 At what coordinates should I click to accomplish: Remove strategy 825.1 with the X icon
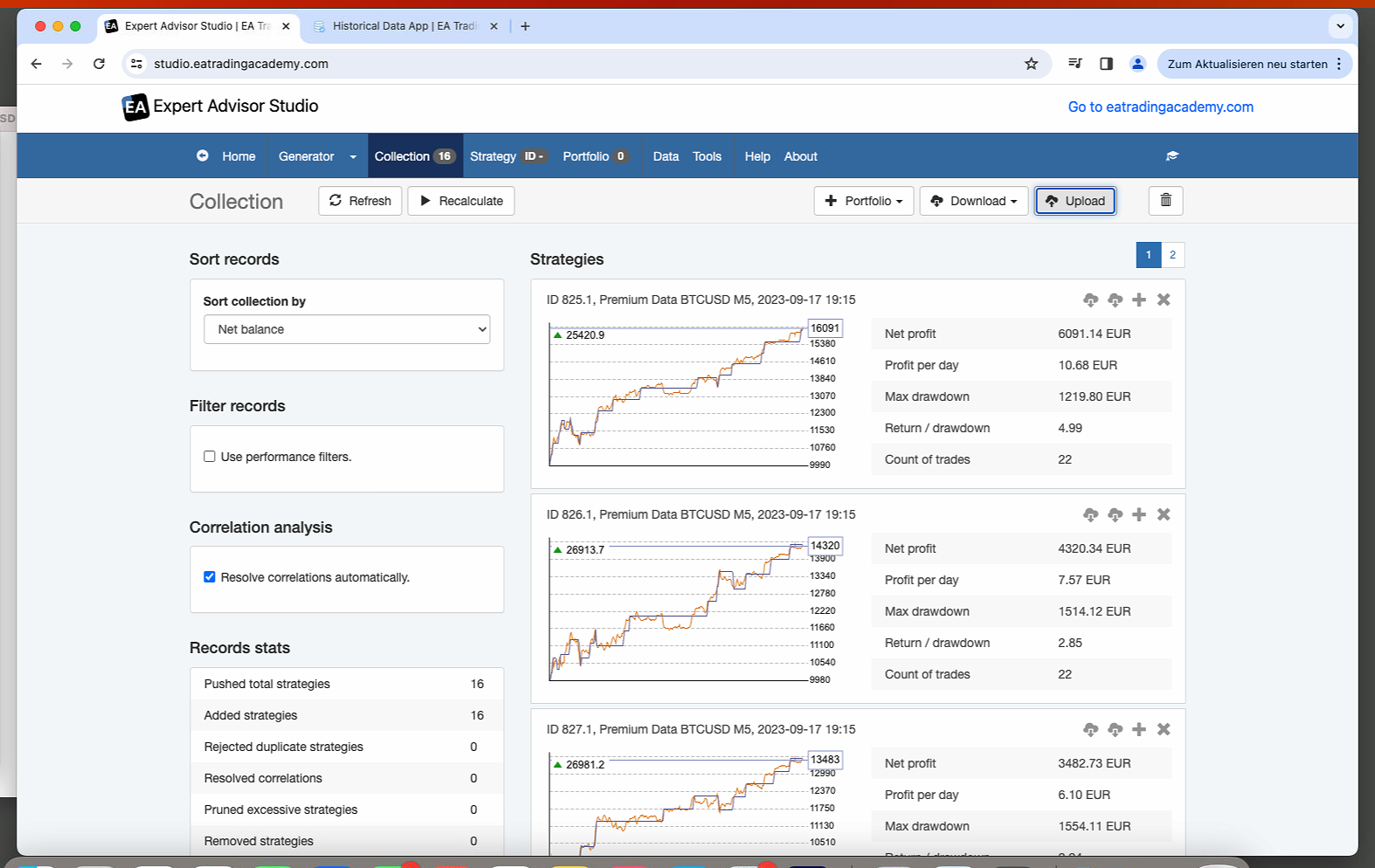coord(1164,300)
